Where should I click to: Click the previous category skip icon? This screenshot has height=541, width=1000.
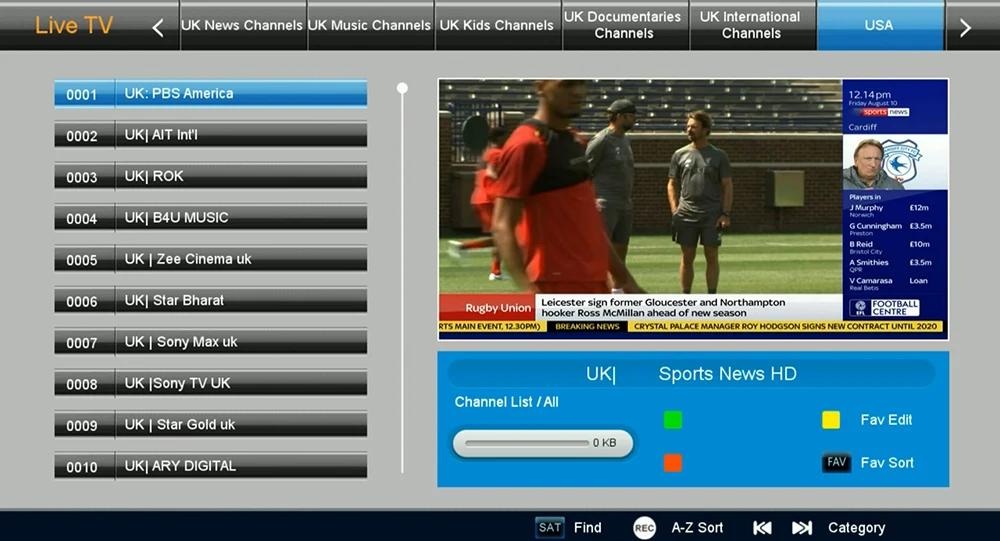762,528
